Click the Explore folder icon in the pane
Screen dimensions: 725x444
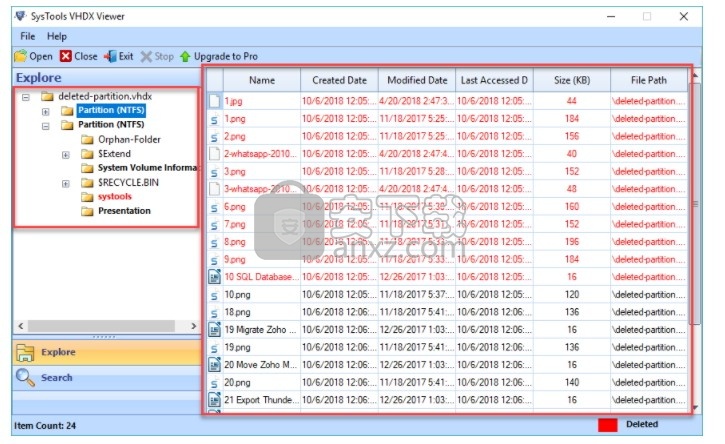coord(25,352)
